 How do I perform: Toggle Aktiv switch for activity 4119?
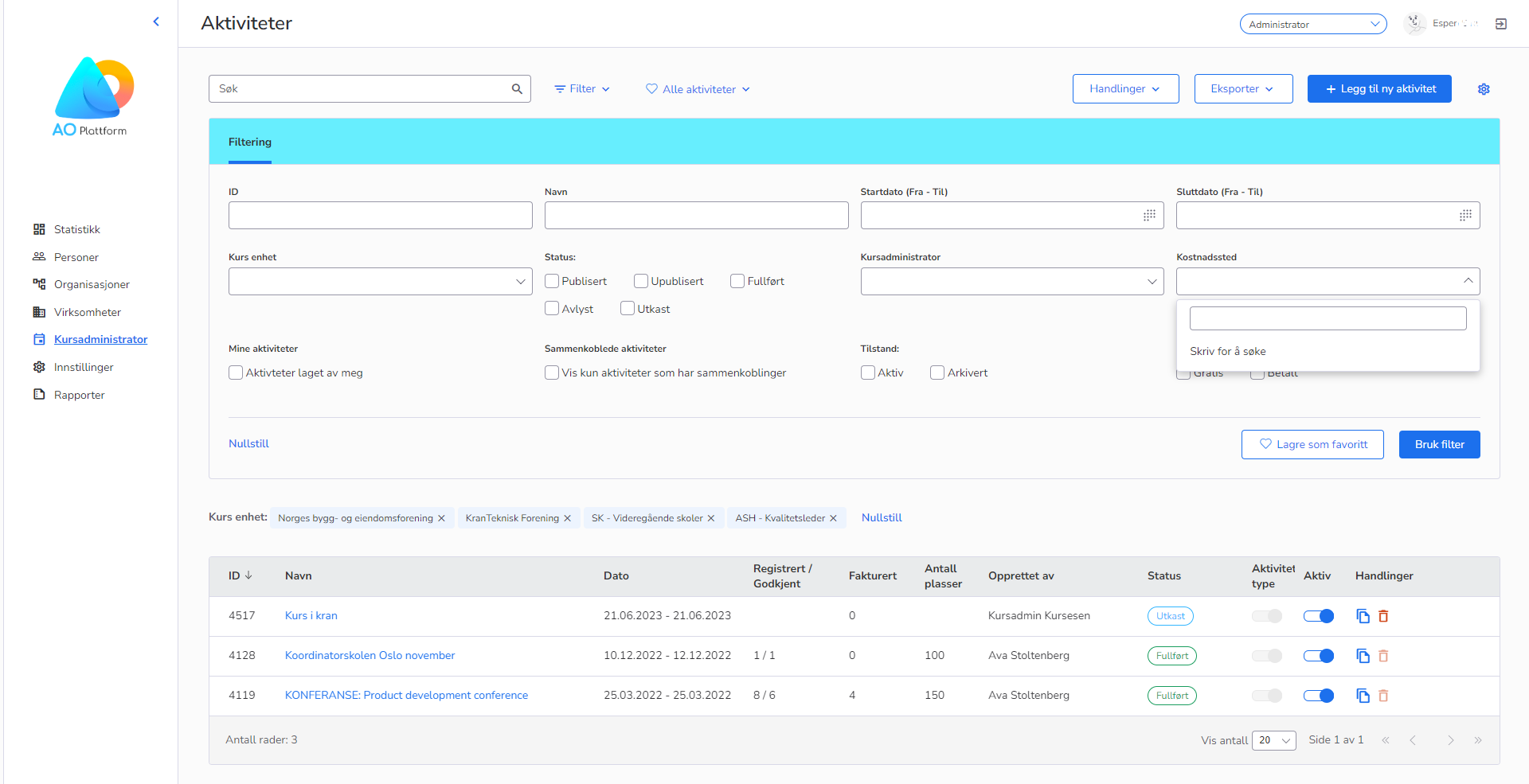[1319, 696]
